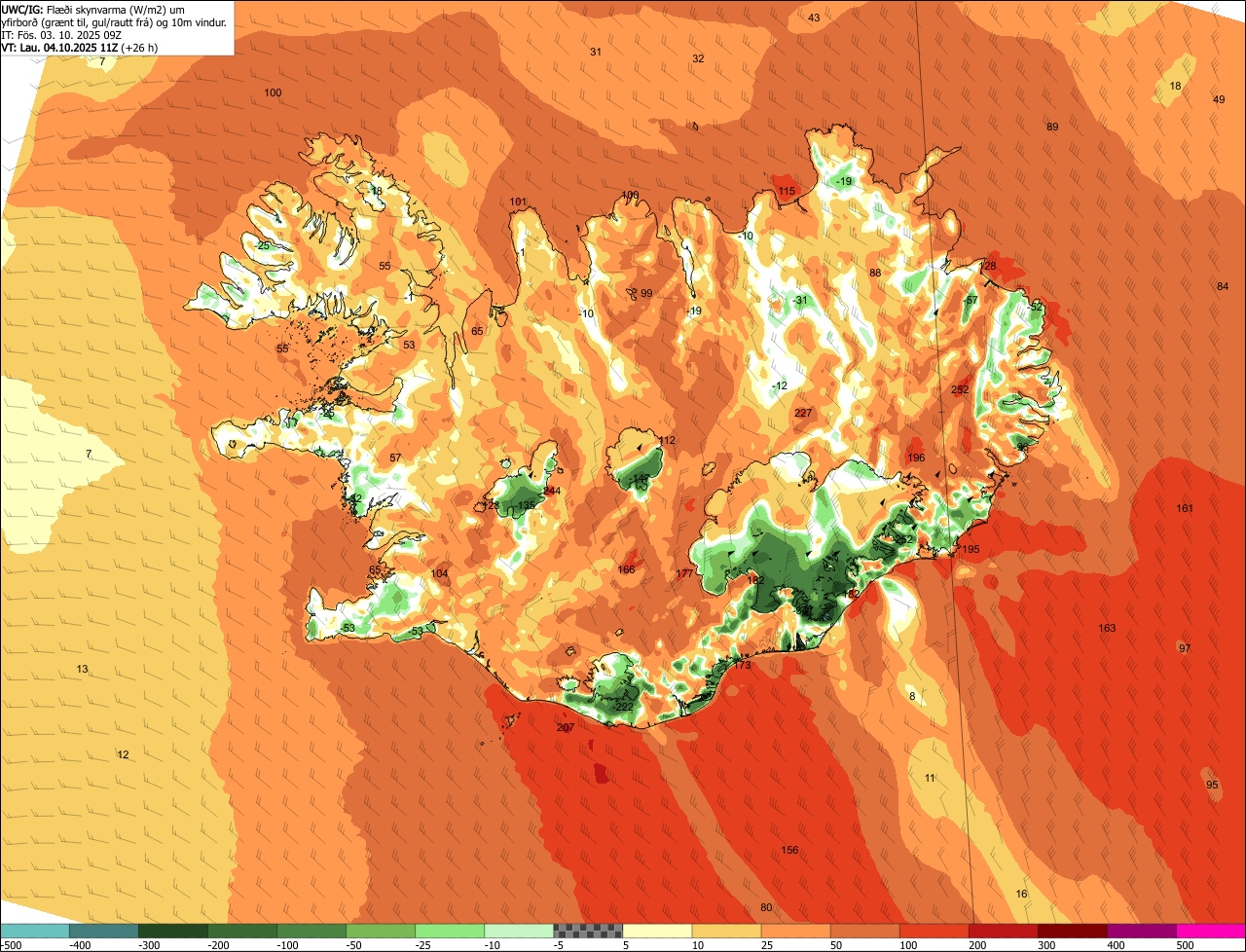Click the map value '222'
Viewport: 1246px width, 952px height.
pyautogui.click(x=624, y=707)
